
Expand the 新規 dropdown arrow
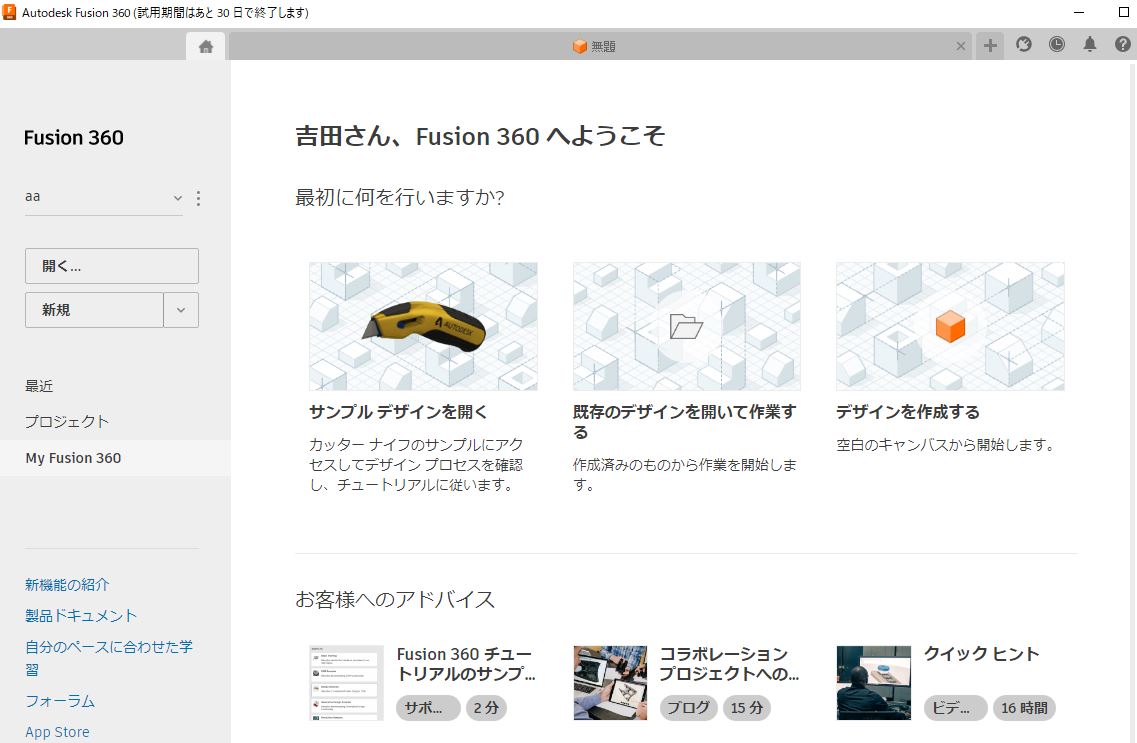[x=181, y=310]
